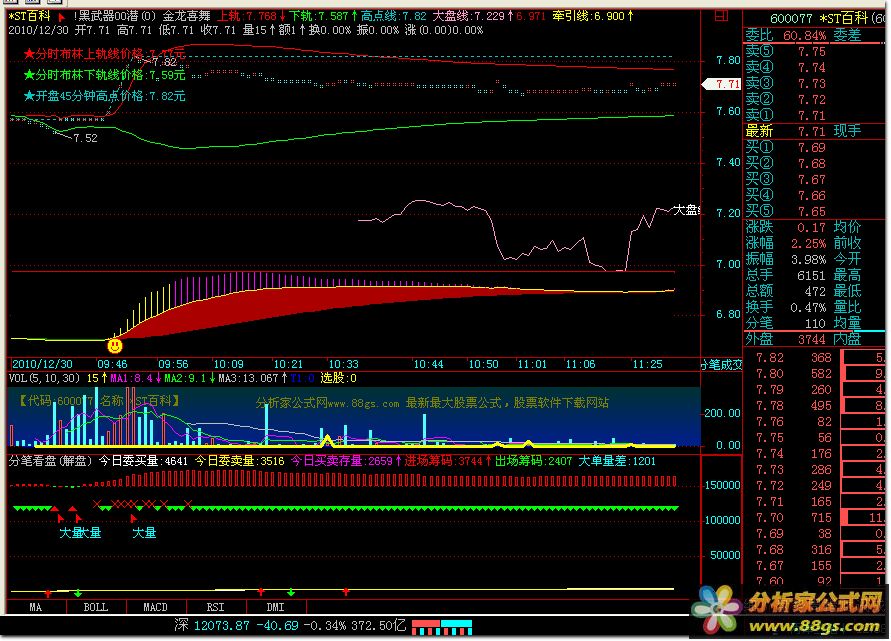891x641 pixels.
Task: Select the 卖① 7.71 ask row
Action: 786,115
